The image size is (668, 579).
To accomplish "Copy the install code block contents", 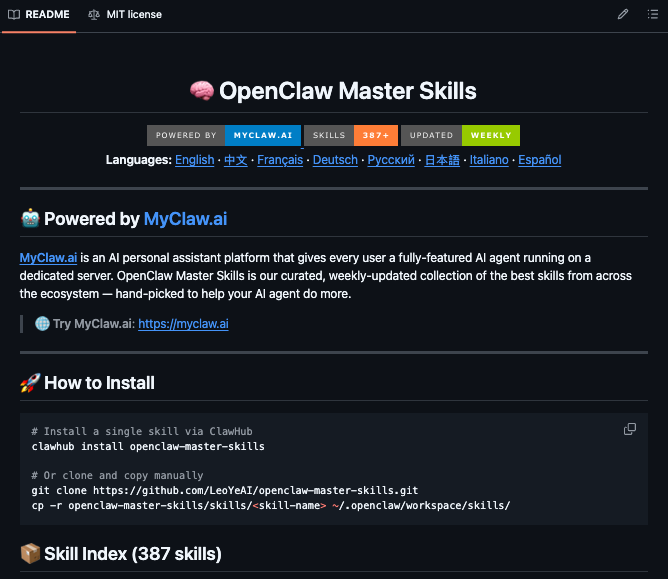I will [630, 429].
